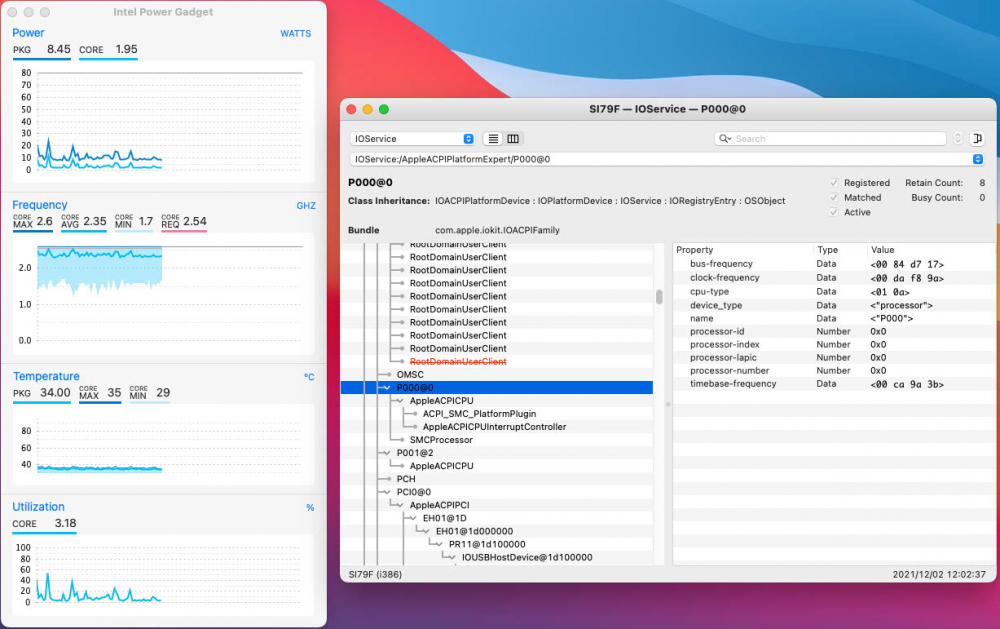The height and width of the screenshot is (629, 1000).
Task: Minimize the IORegistryExplorer window
Action: [x=367, y=109]
